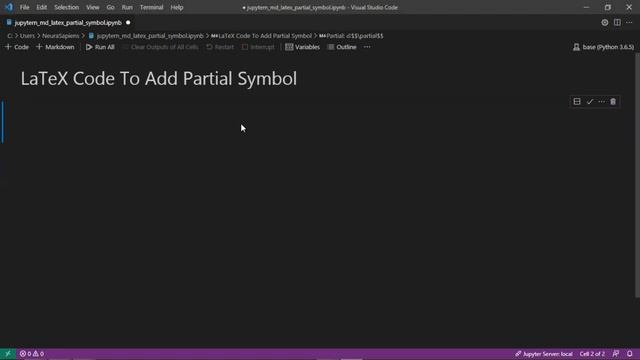This screenshot has width=640, height=360.
Task: Click Cell 2 of 2 status entry
Action: click(x=592, y=354)
